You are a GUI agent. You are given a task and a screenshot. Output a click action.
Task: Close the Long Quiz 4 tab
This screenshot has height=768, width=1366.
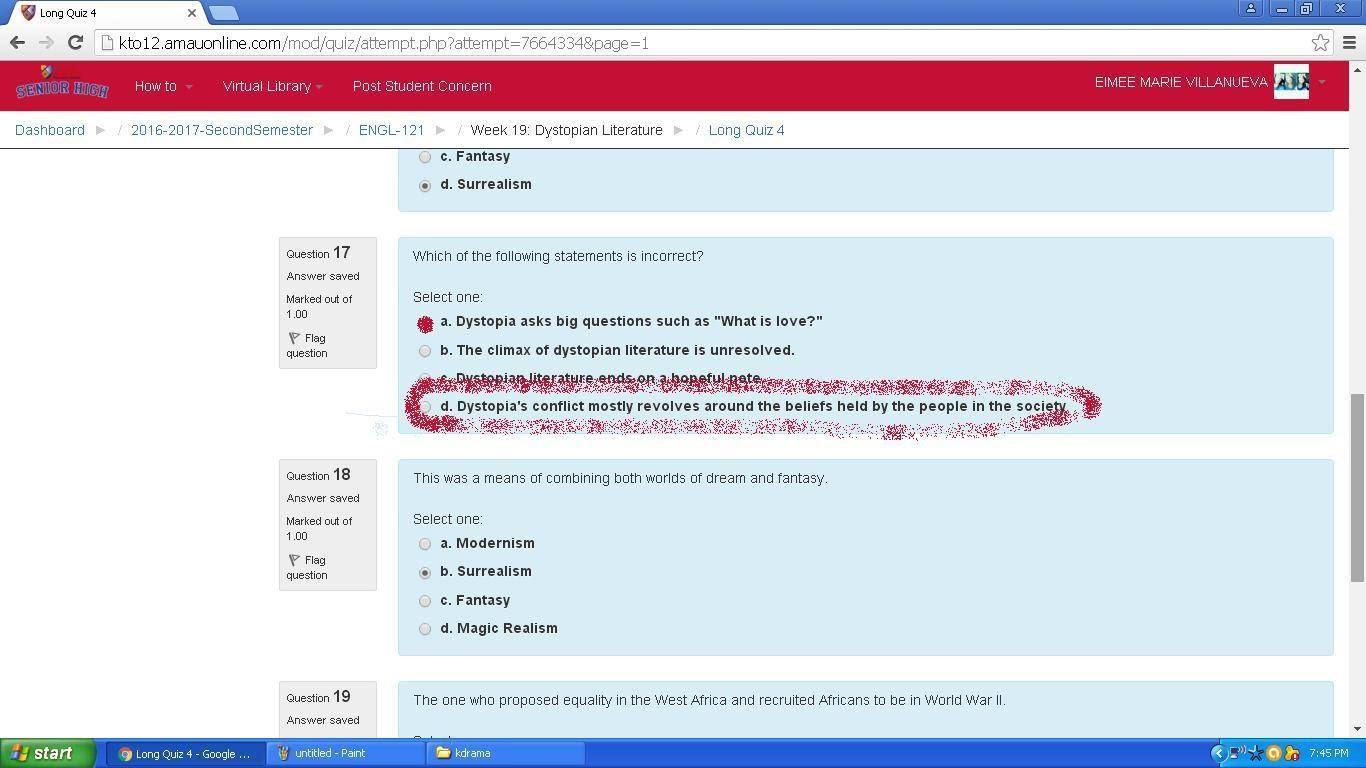(192, 13)
